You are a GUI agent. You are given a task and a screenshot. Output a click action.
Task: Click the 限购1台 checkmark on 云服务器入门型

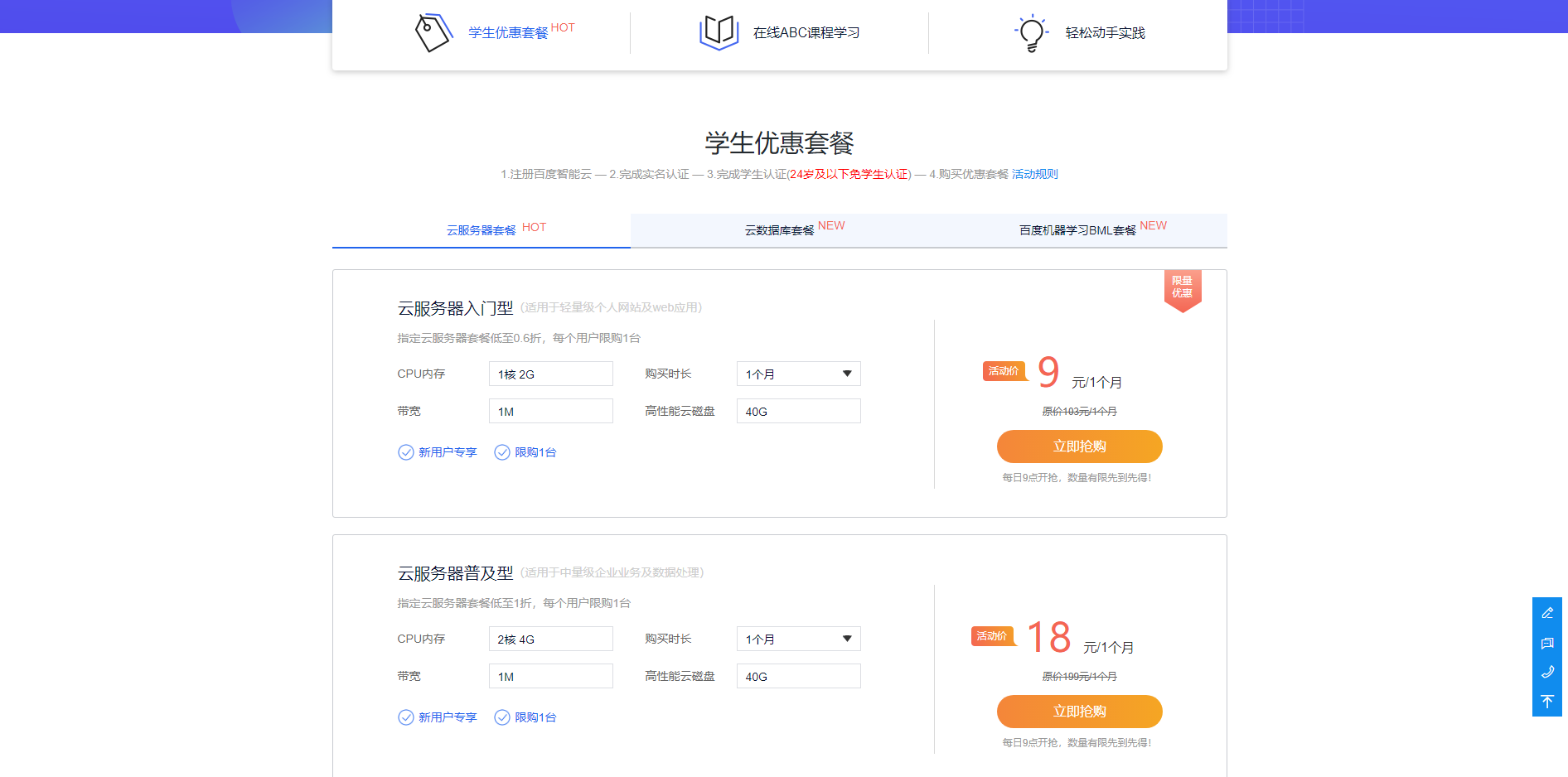pyautogui.click(x=502, y=452)
